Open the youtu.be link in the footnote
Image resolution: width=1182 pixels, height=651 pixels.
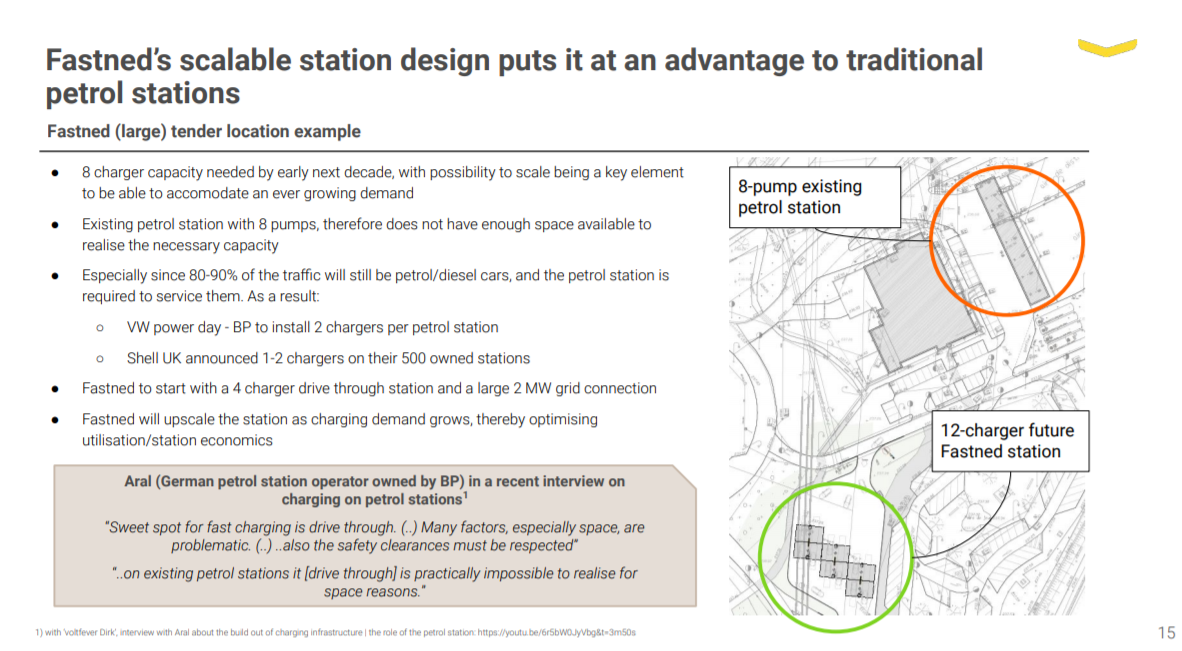tap(556, 632)
